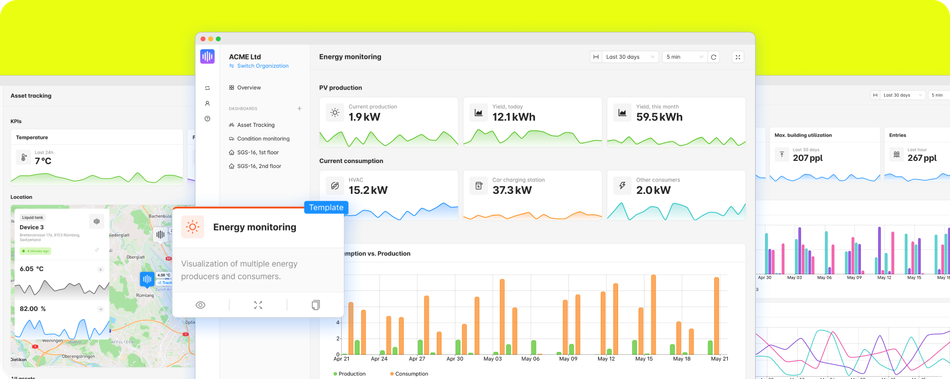Image resolution: width=950 pixels, height=379 pixels.
Task: Click the loop arrows icon in left rail
Action: tap(207, 88)
